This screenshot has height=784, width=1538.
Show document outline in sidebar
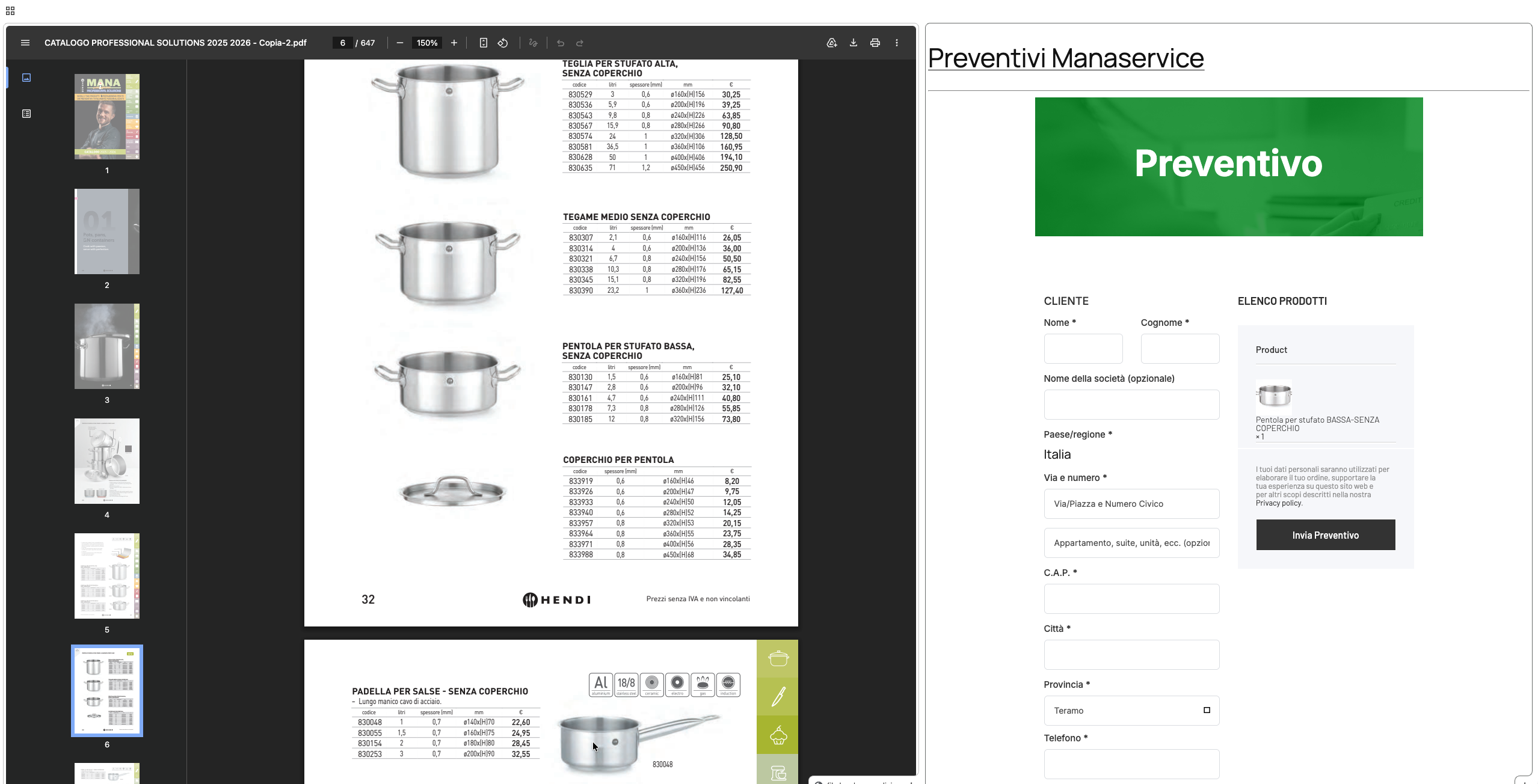[26, 114]
